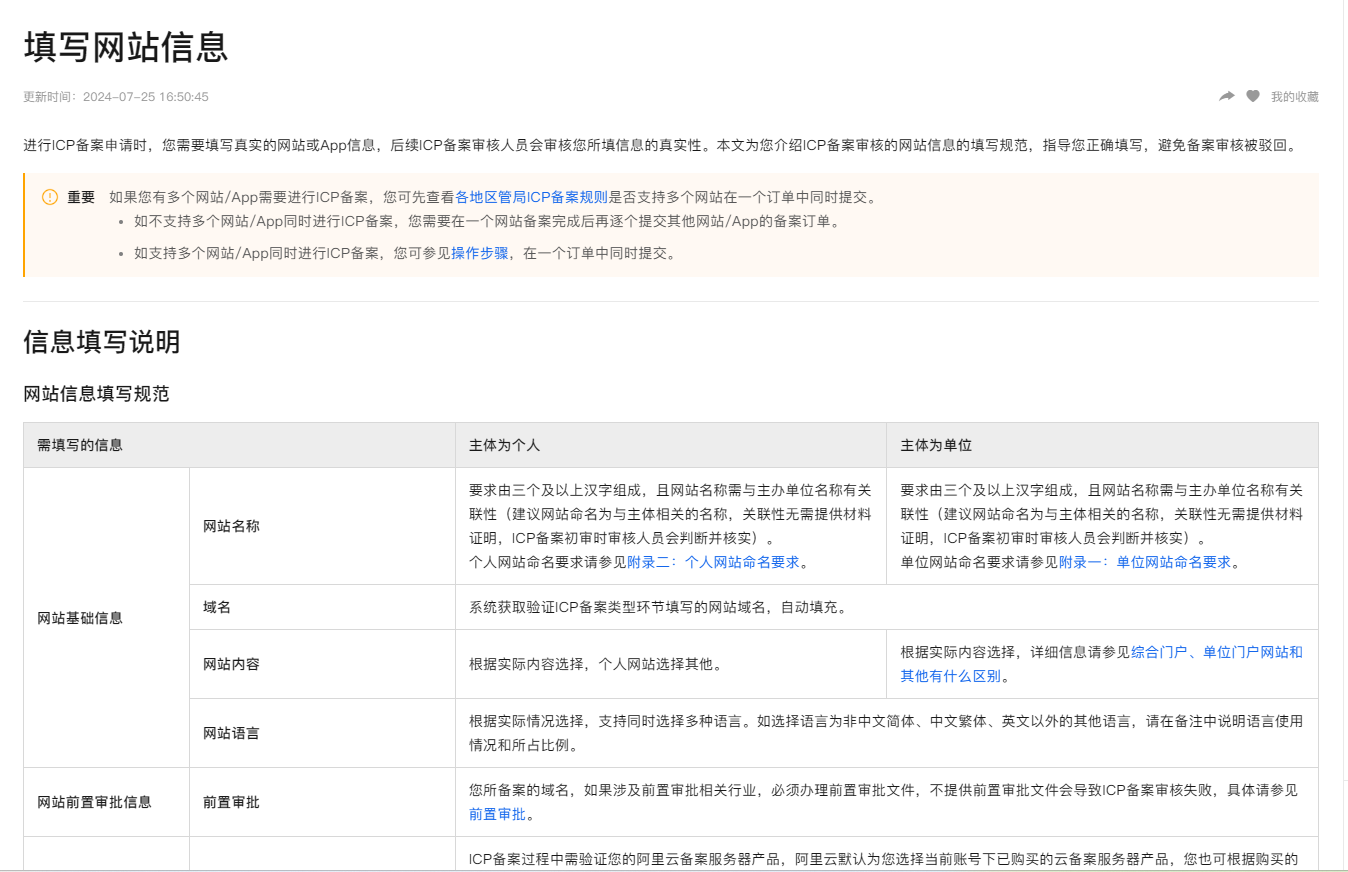Open the 操作步骤 link
Viewport: 1348px width, 872px height.
480,253
